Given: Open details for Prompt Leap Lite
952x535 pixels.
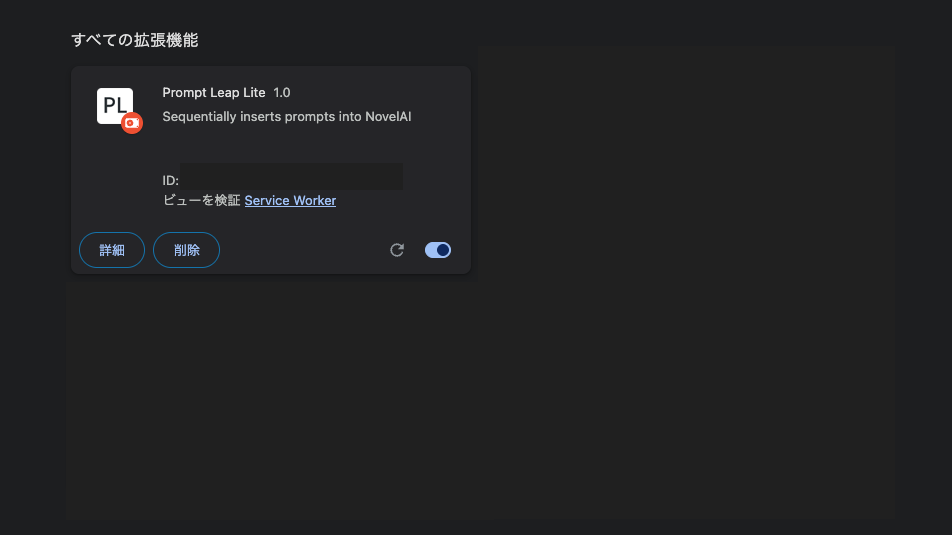Looking at the screenshot, I should (112, 250).
